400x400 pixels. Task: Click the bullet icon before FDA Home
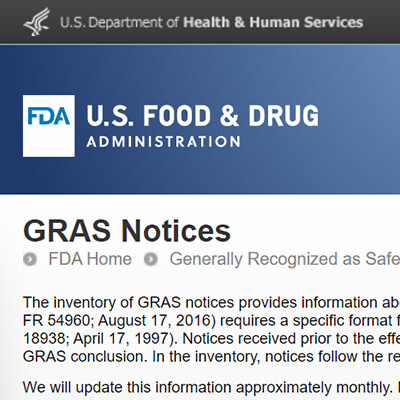[30, 259]
